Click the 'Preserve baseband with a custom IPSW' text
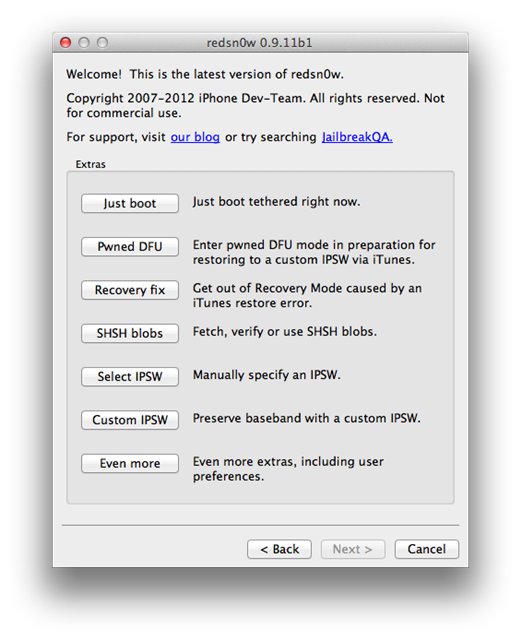Viewport: 521px width, 640px height. click(307, 418)
